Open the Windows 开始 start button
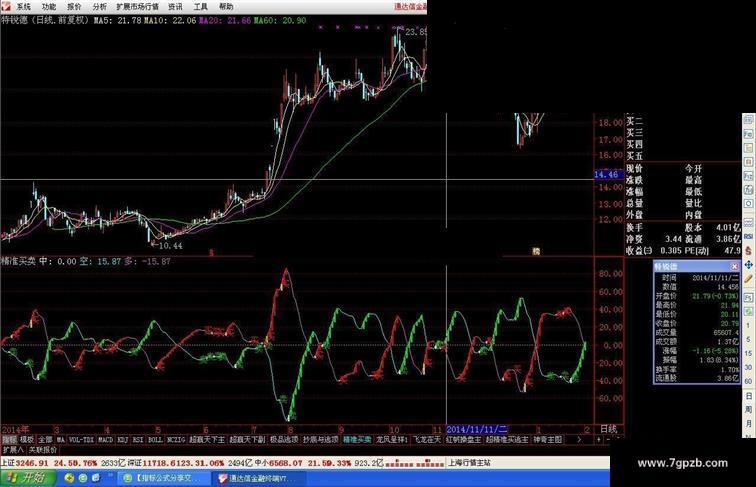 point(28,478)
